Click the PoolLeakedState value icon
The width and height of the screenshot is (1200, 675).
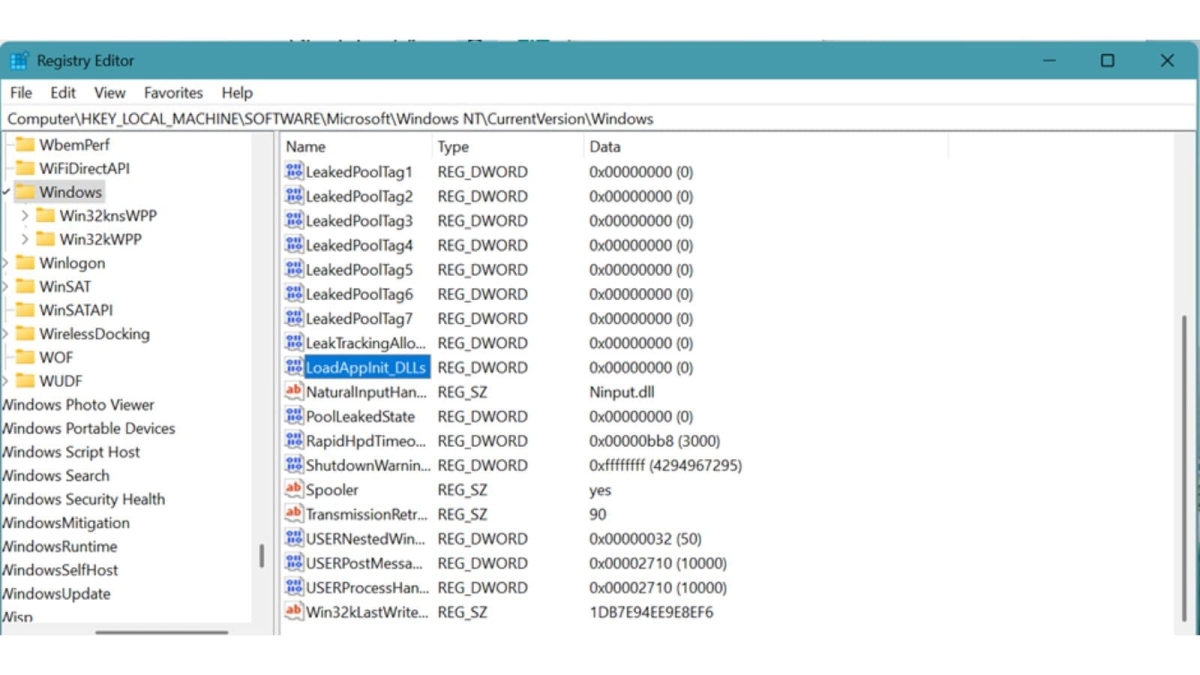294,416
